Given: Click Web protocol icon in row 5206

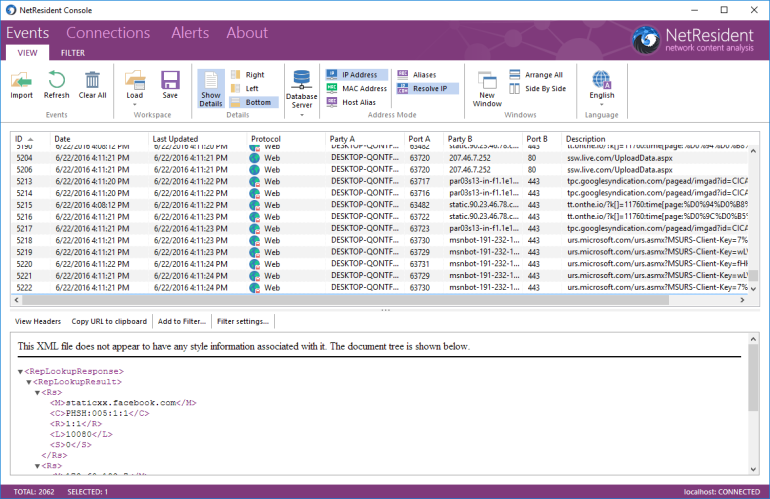Looking at the screenshot, I should click(x=254, y=170).
